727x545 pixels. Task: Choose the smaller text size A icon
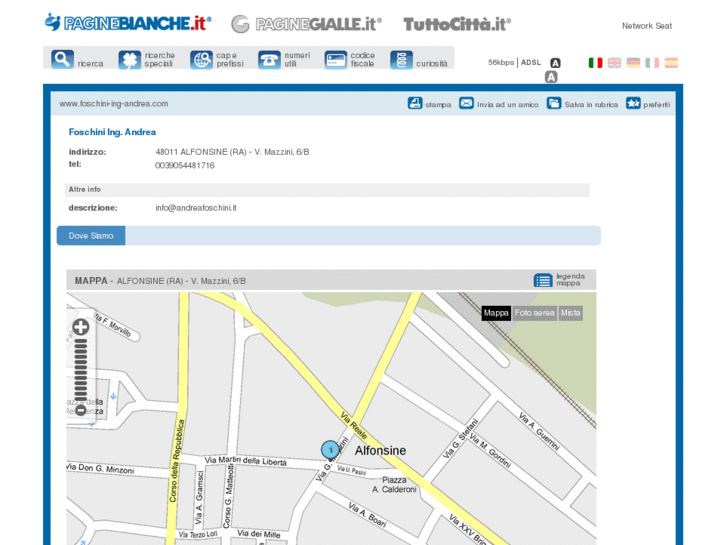(x=555, y=63)
